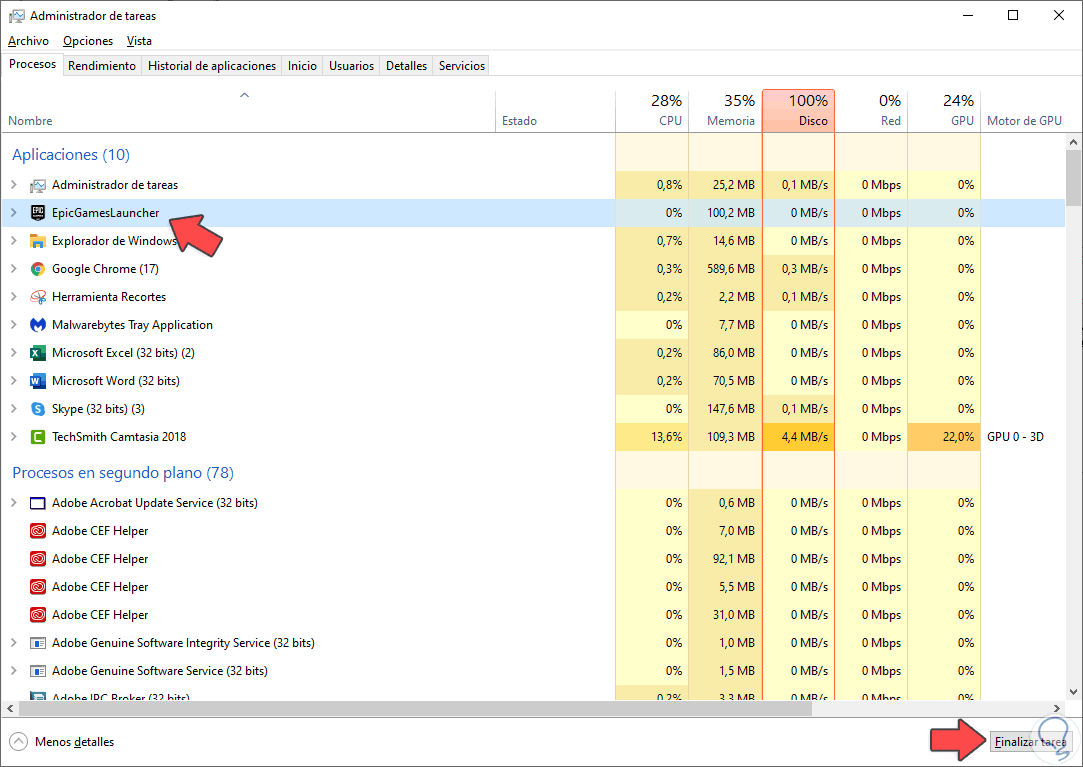
Task: Open the Archivo menu
Action: (28, 41)
